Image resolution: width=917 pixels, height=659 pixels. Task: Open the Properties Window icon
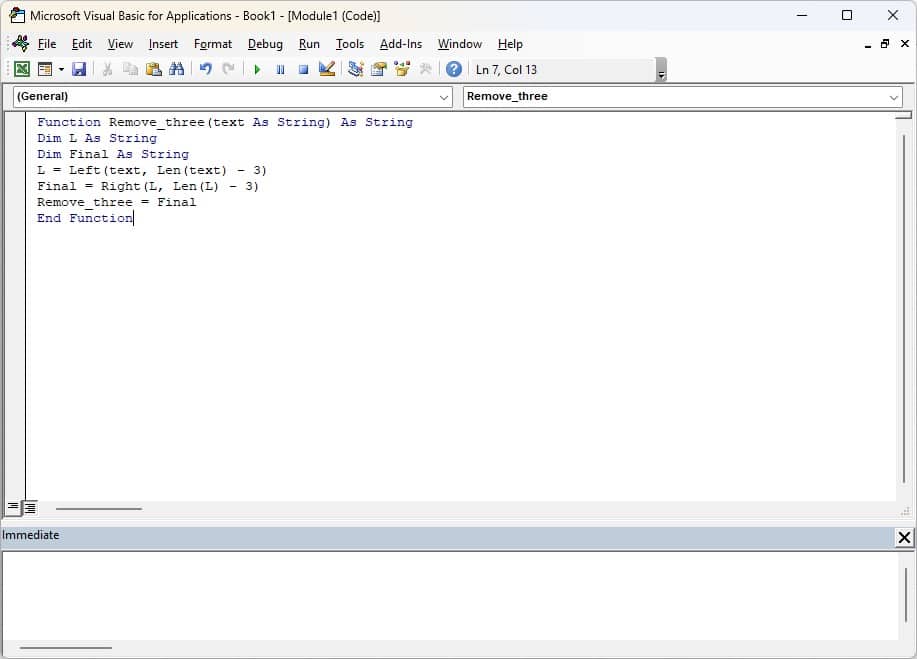[378, 68]
